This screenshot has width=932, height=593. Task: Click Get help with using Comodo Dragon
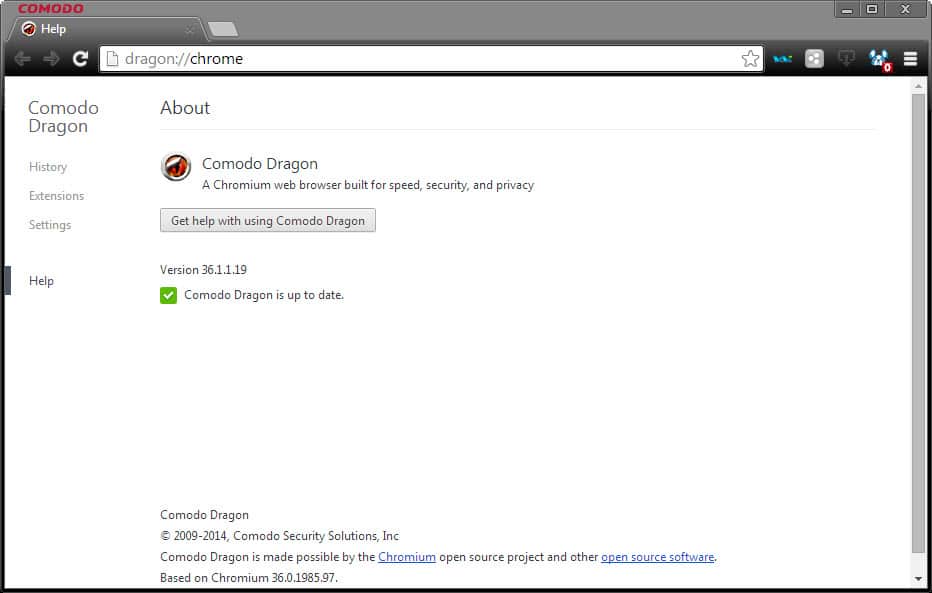(x=268, y=221)
